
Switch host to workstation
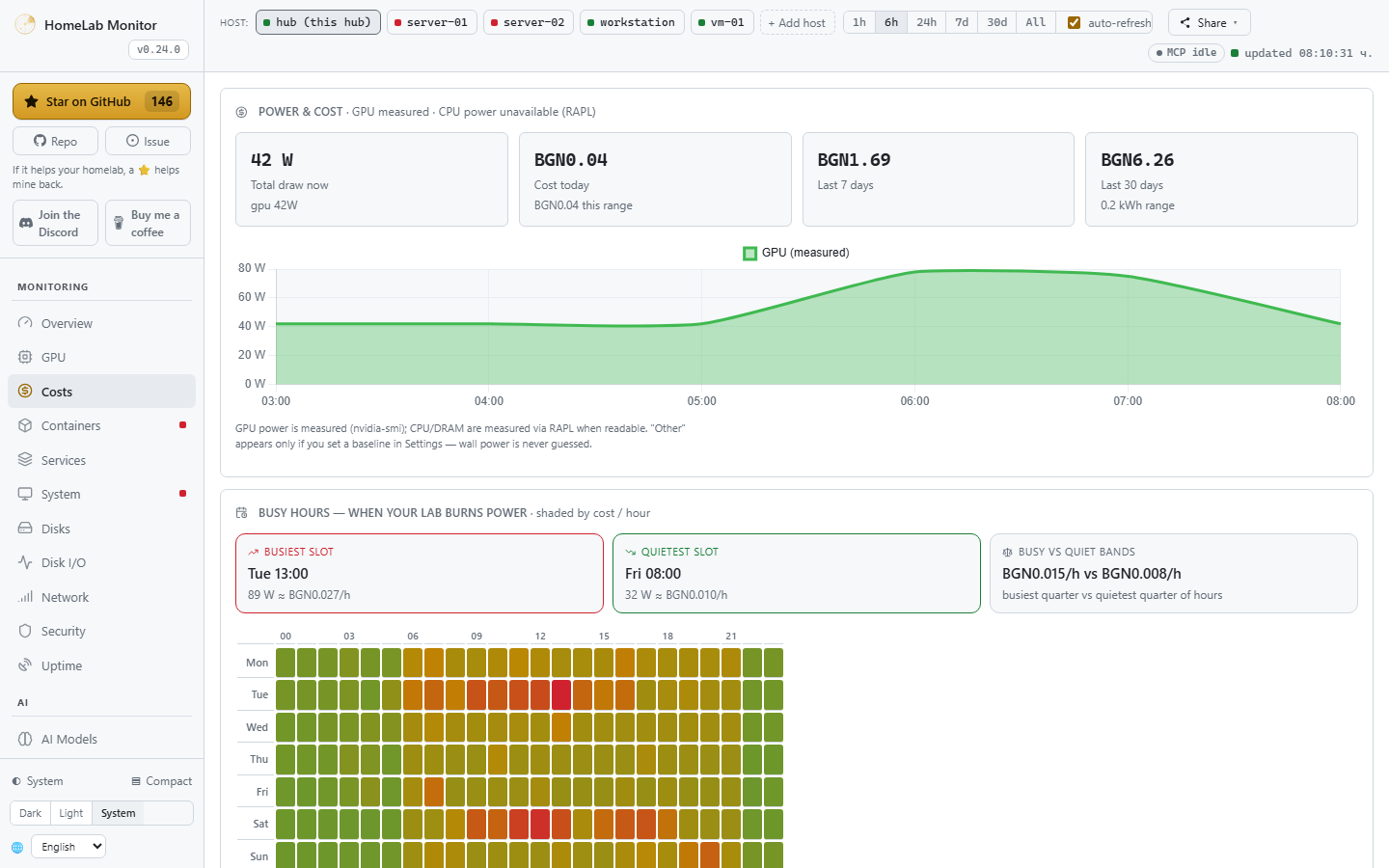click(x=632, y=22)
